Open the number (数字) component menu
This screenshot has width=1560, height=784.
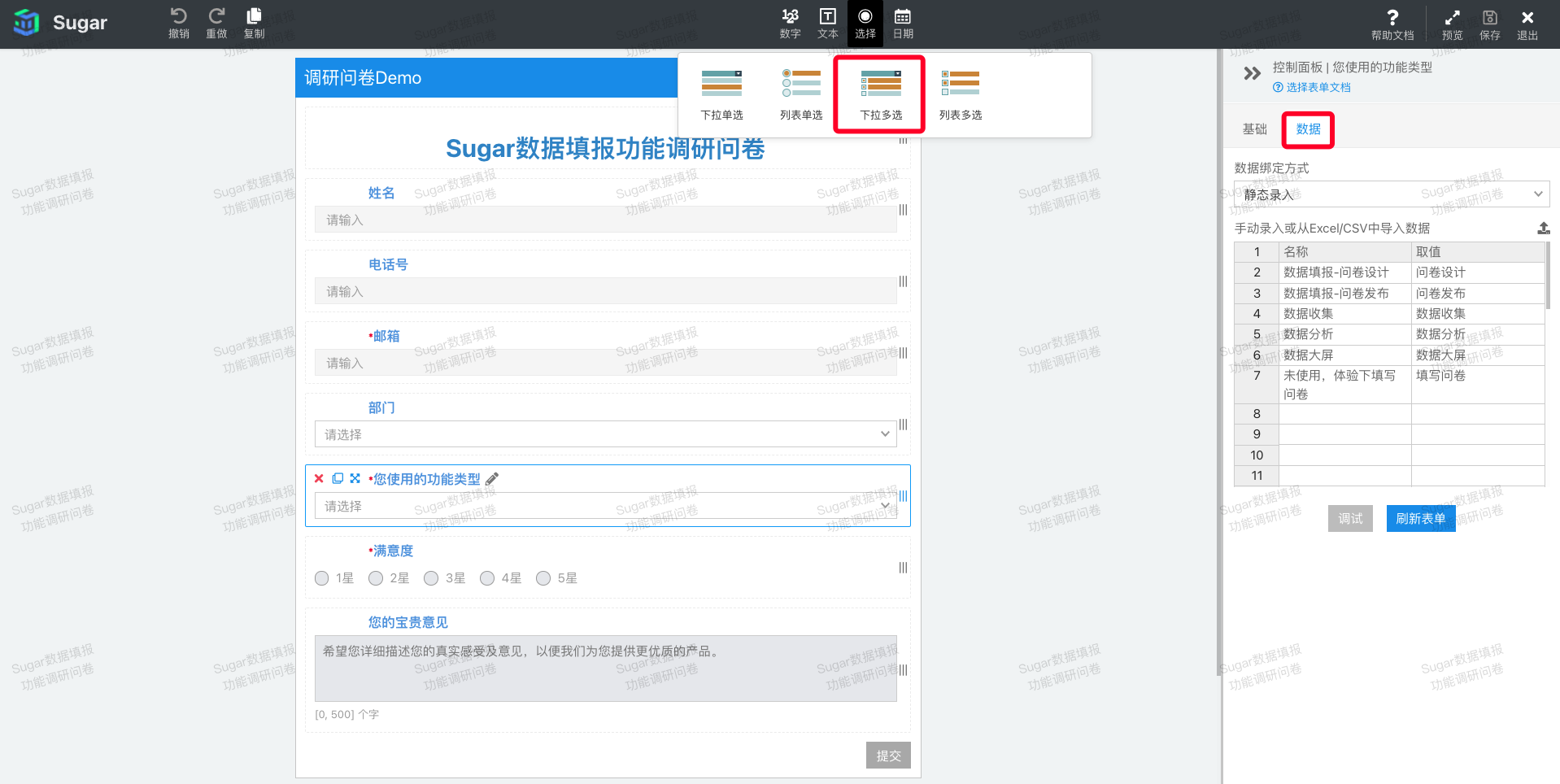pos(790,24)
